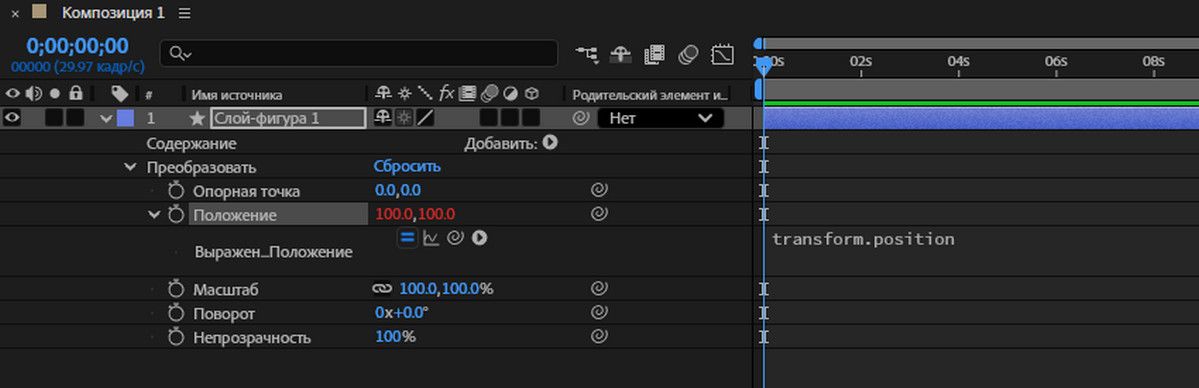Toggle continuously rasterize switch on Слой-фигура 1

click(x=403, y=118)
